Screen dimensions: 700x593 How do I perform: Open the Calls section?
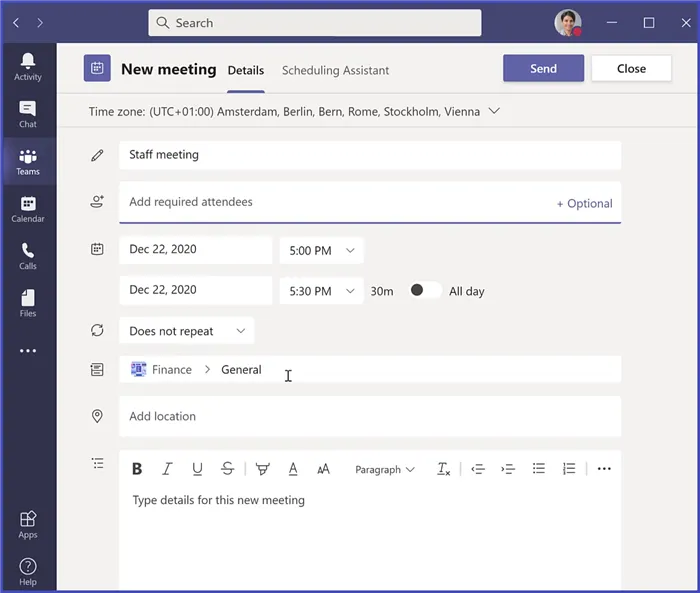[28, 256]
